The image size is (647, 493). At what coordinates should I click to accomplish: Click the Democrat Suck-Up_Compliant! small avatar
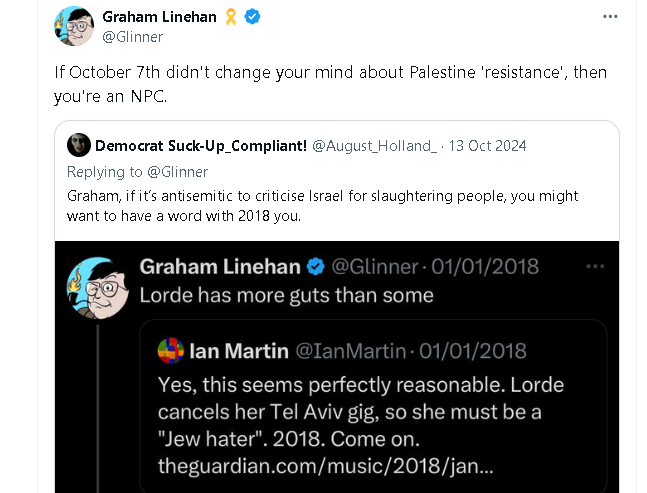click(x=79, y=146)
